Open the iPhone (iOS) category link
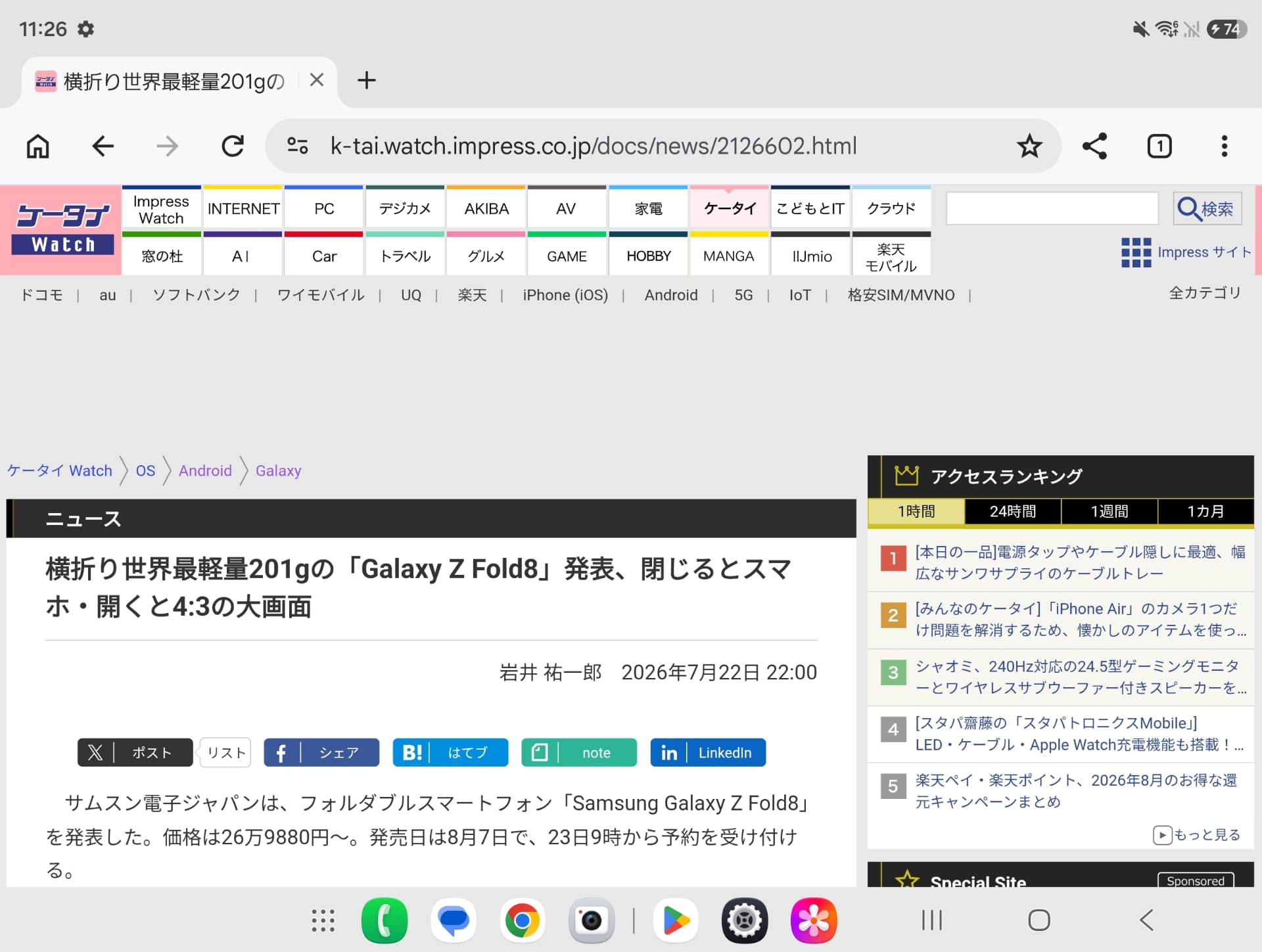Viewport: 1262px width, 952px height. click(x=565, y=295)
